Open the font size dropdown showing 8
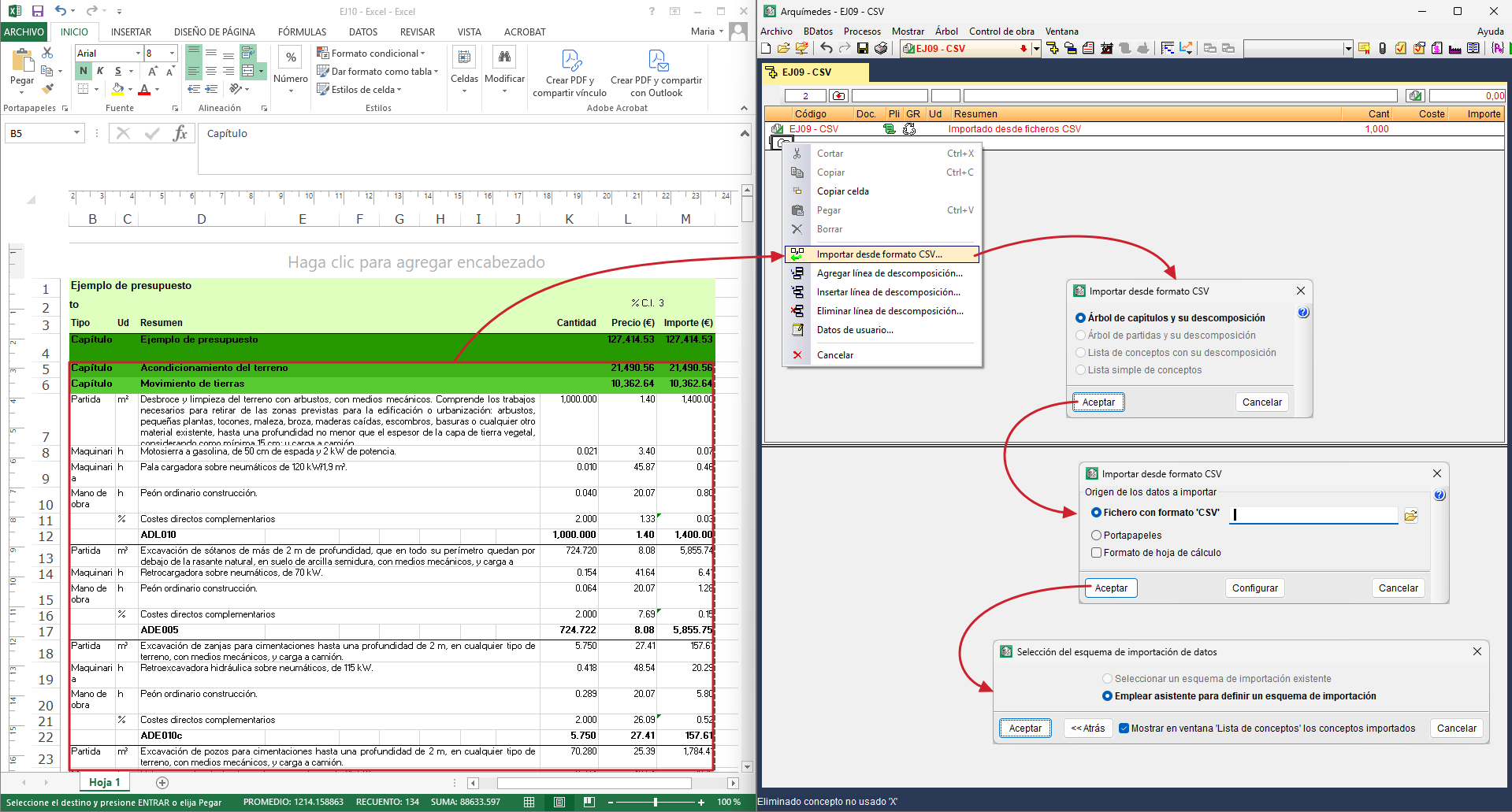The height and width of the screenshot is (812, 1512). click(x=172, y=53)
